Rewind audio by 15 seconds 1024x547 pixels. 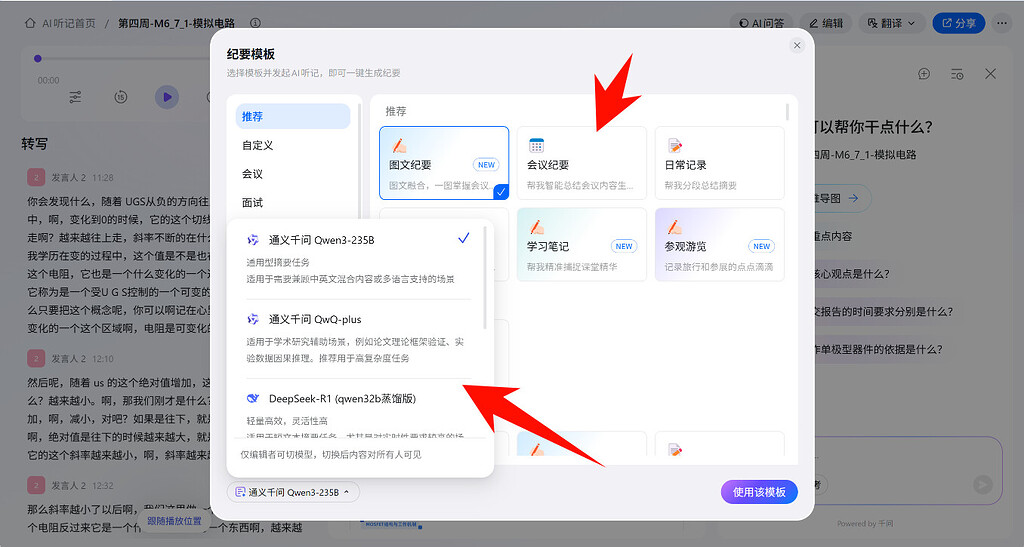click(120, 97)
